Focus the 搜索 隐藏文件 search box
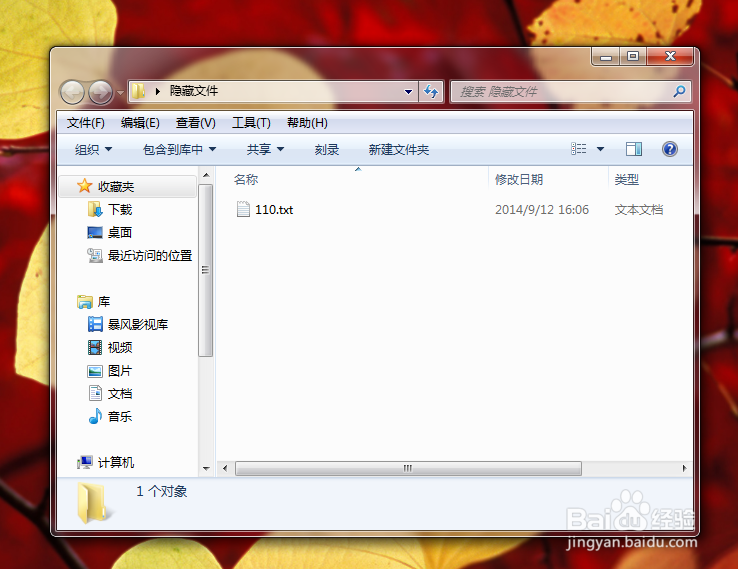 [x=570, y=91]
